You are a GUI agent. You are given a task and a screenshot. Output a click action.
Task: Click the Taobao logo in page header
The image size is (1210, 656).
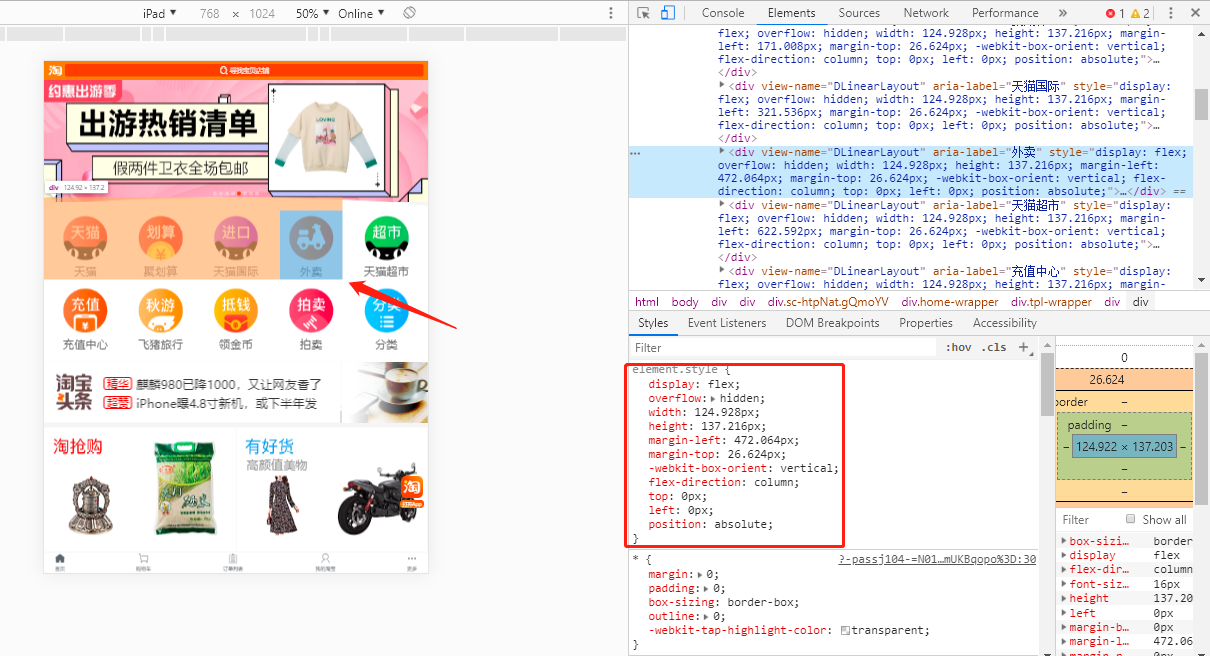(x=56, y=70)
